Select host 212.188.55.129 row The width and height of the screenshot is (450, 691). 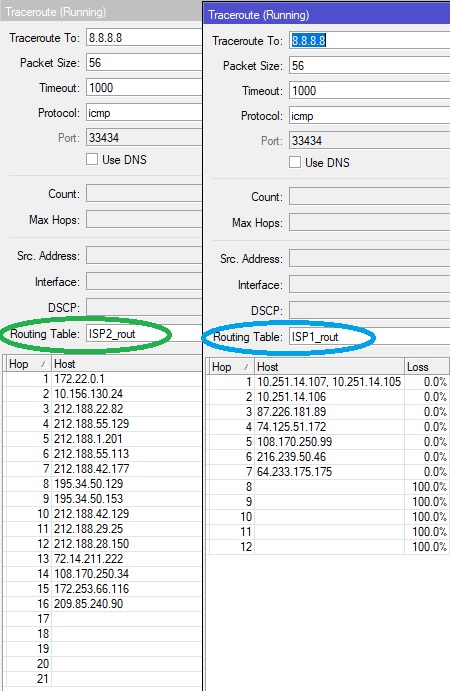(102, 424)
